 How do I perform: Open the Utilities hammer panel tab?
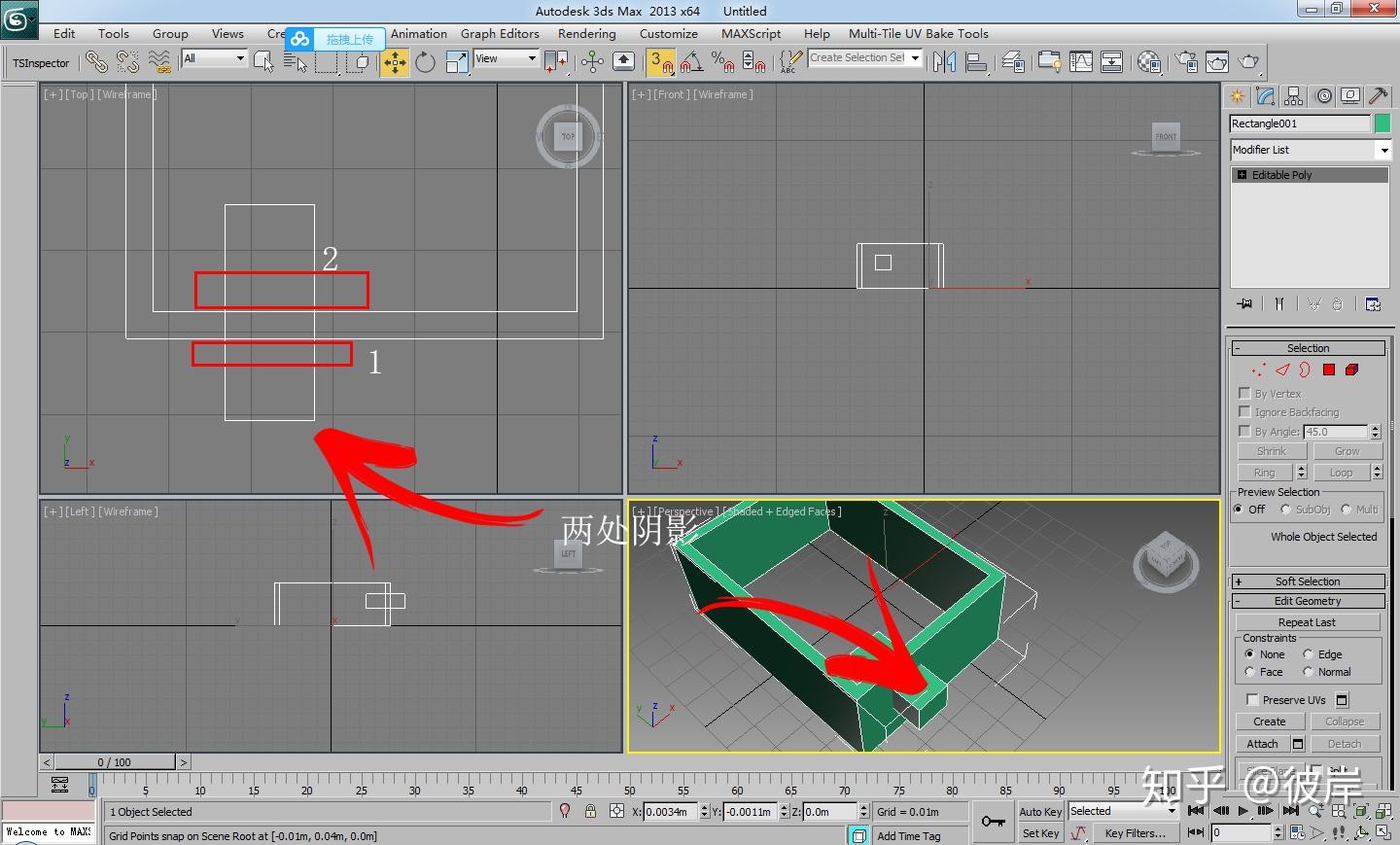click(1378, 95)
